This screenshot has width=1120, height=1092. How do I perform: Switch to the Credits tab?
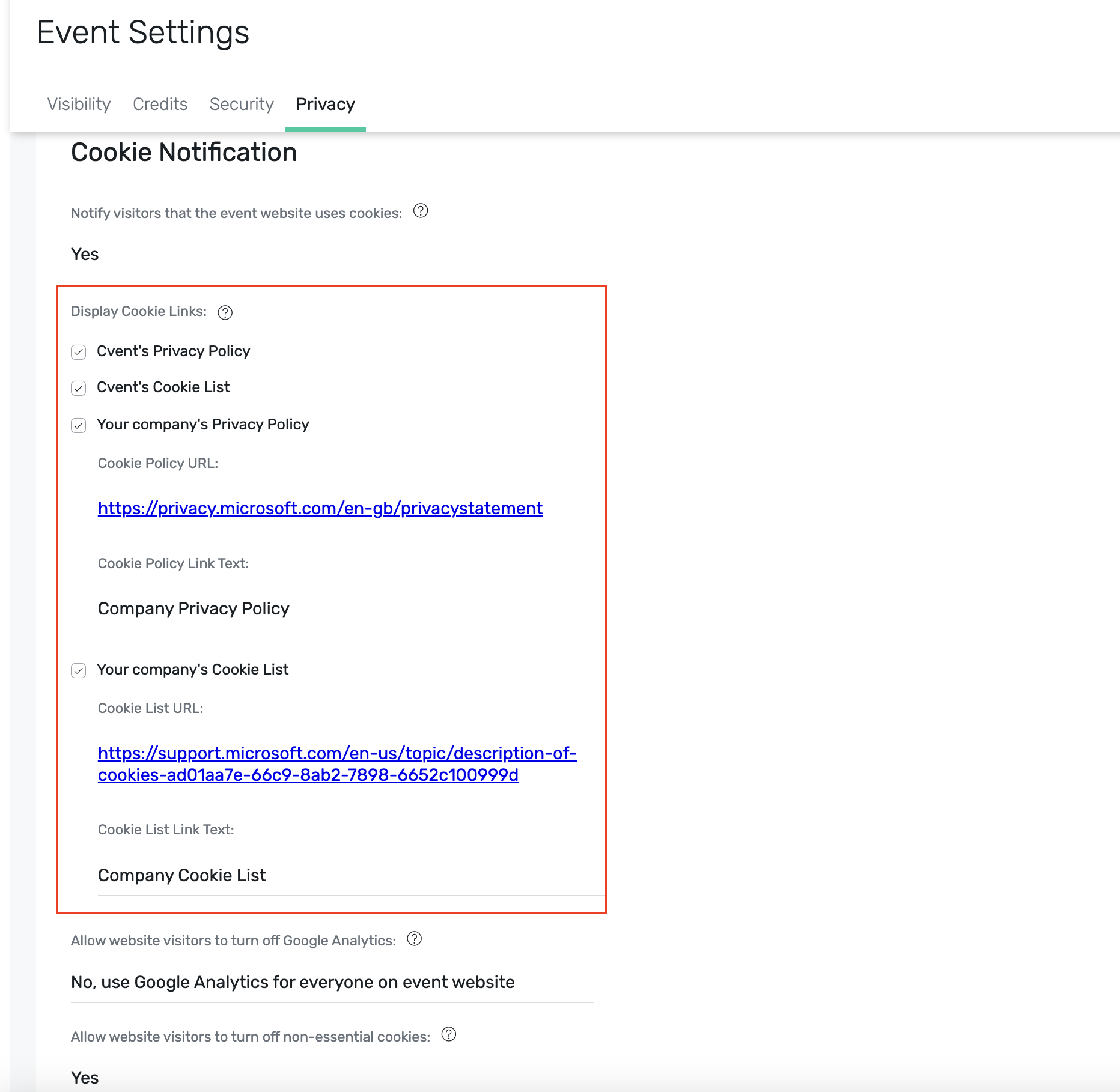pos(160,104)
